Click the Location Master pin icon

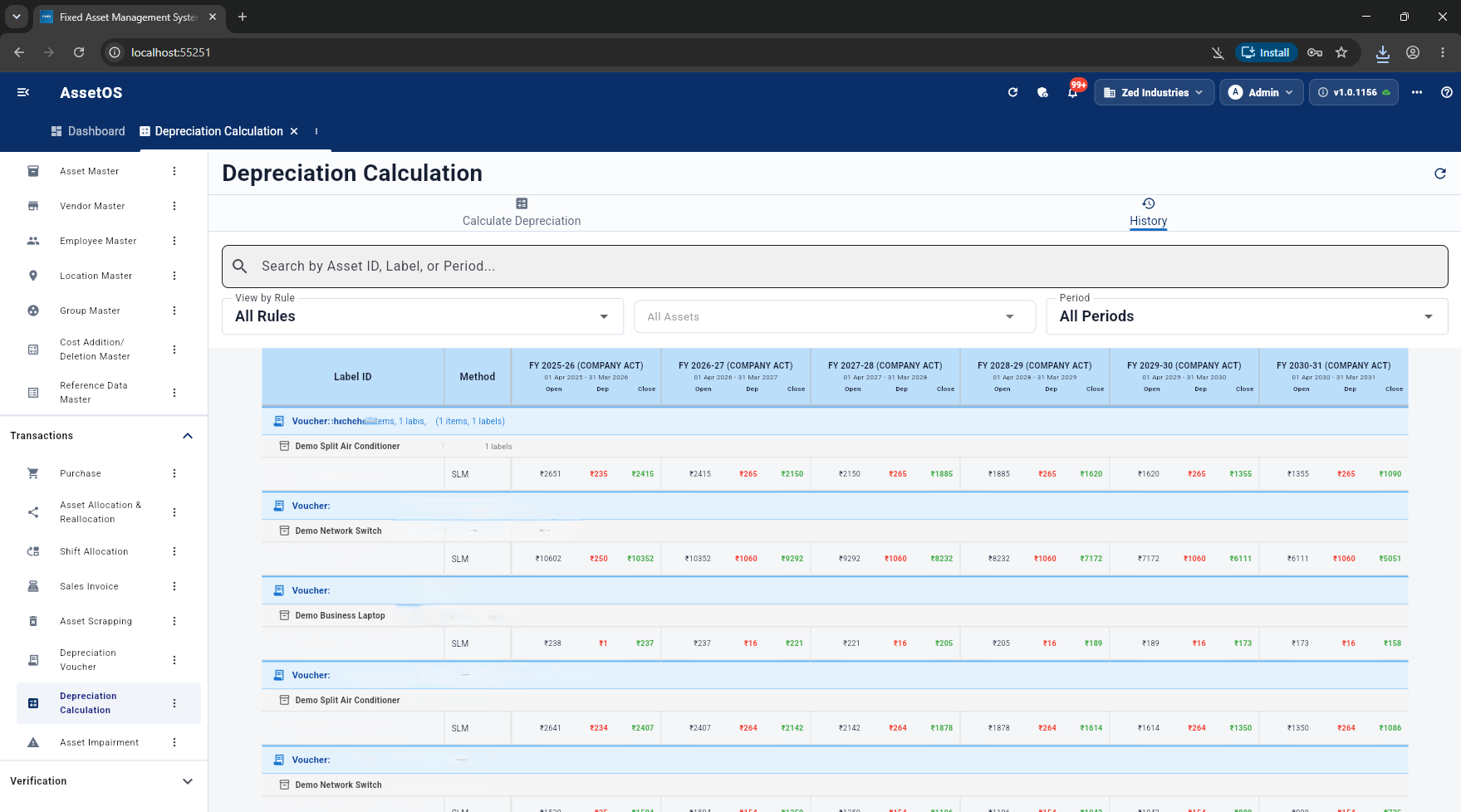(33, 276)
